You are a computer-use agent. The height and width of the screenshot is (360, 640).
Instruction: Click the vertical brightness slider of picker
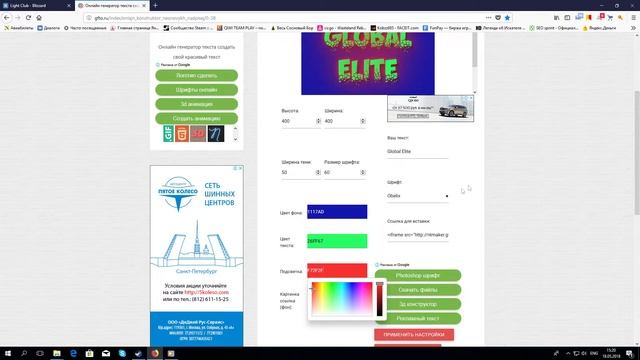(380, 299)
